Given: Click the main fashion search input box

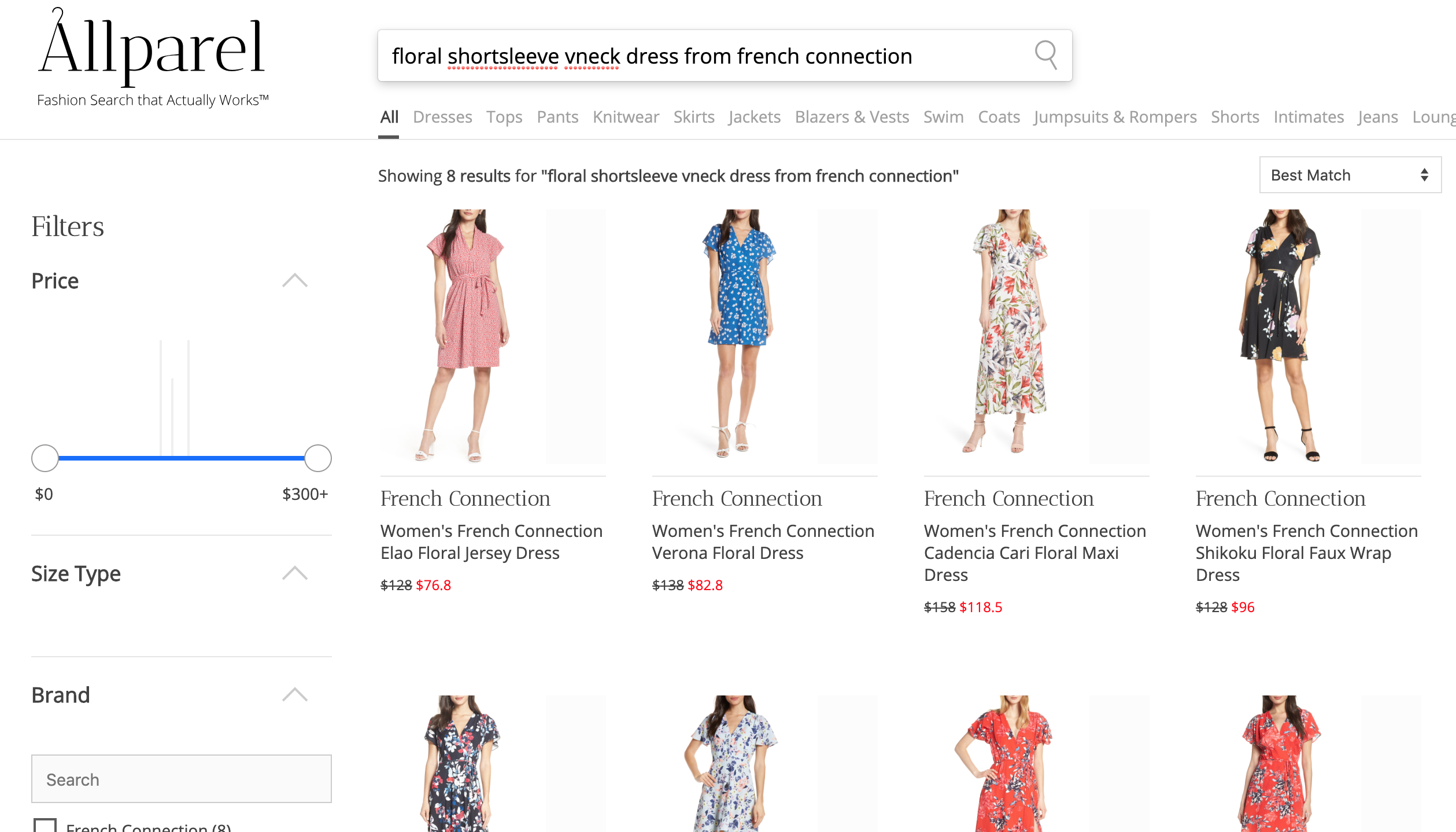Looking at the screenshot, I should 694,56.
